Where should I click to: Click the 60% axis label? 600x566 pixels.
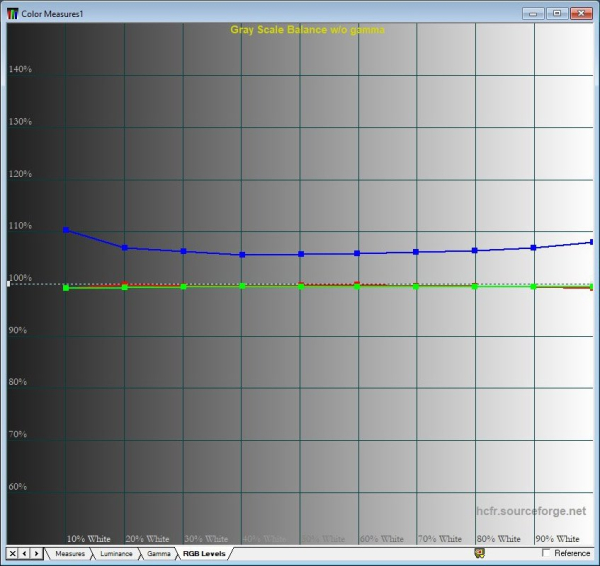[x=18, y=487]
